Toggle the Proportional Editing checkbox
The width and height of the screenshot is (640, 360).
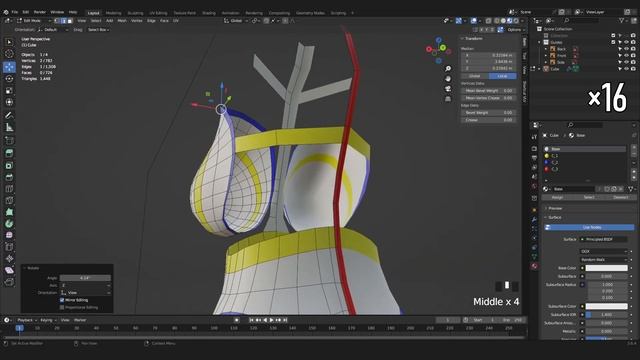[62, 307]
